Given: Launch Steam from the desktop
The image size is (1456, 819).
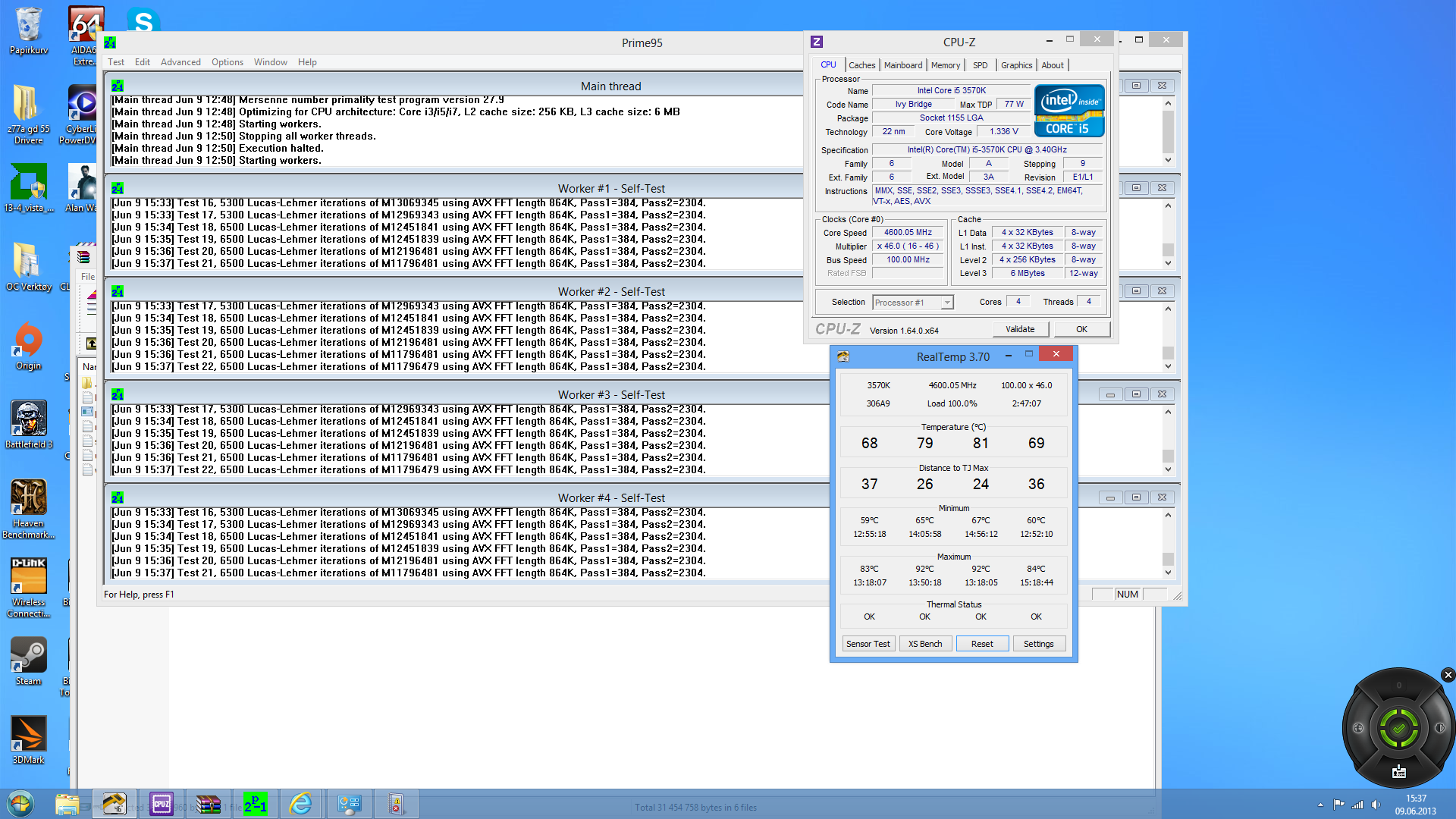Looking at the screenshot, I should [x=28, y=661].
